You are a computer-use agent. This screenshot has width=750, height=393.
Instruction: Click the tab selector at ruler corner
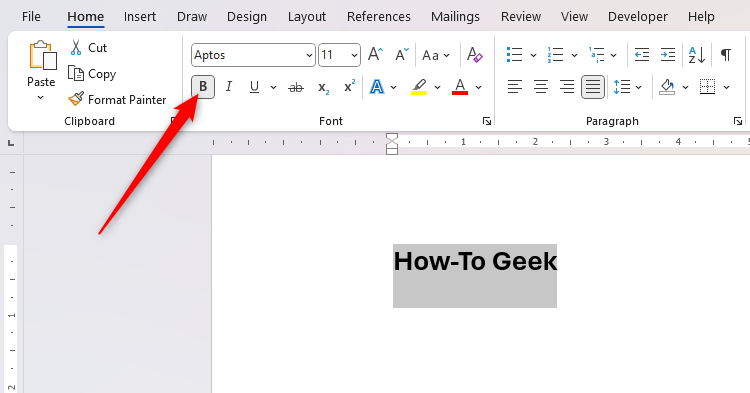[x=11, y=143]
